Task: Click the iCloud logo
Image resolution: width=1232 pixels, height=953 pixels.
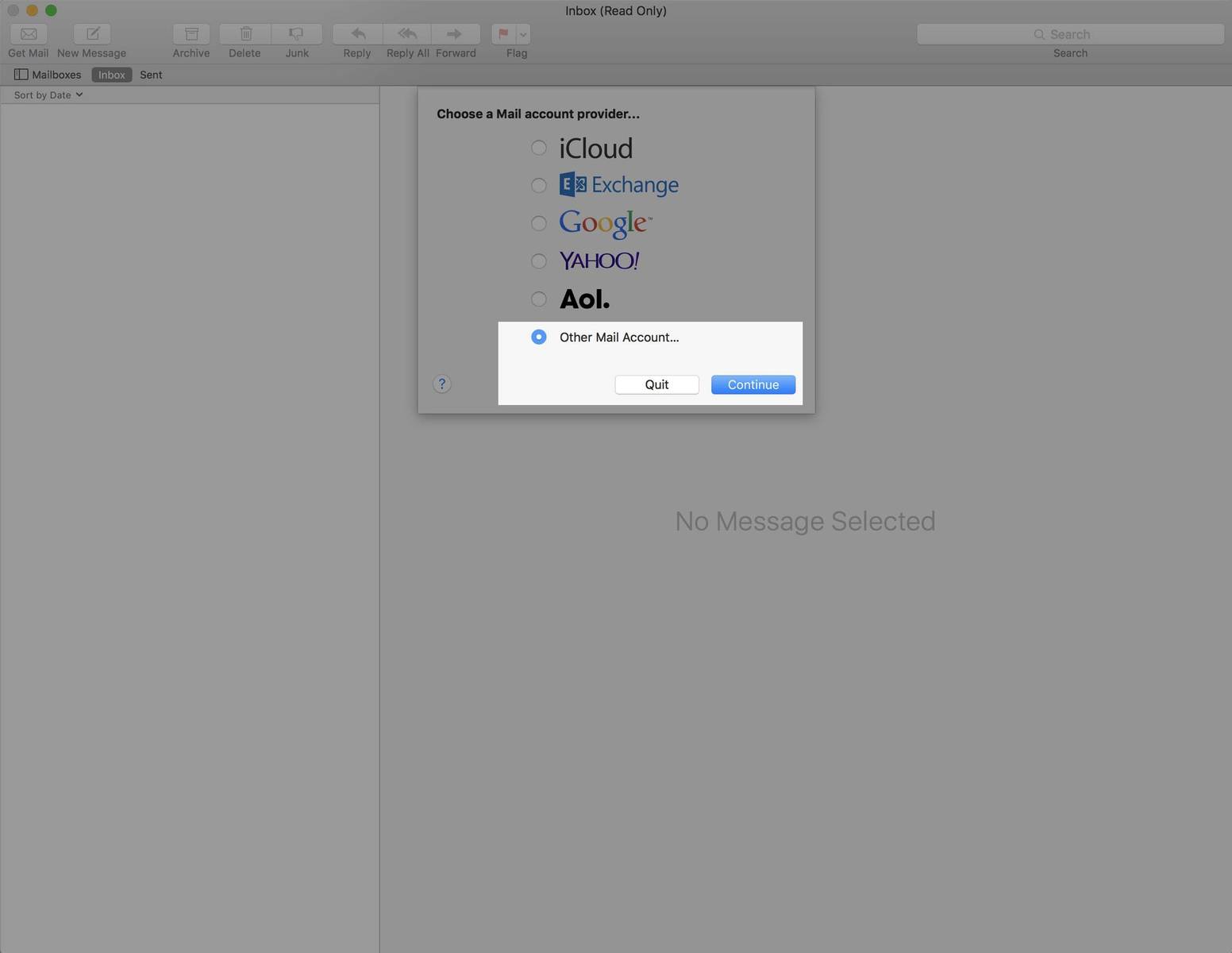Action: pyautogui.click(x=596, y=149)
